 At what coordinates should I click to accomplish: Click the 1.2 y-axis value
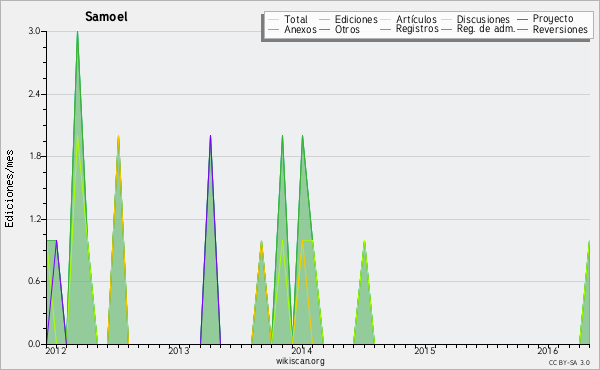(x=34, y=219)
